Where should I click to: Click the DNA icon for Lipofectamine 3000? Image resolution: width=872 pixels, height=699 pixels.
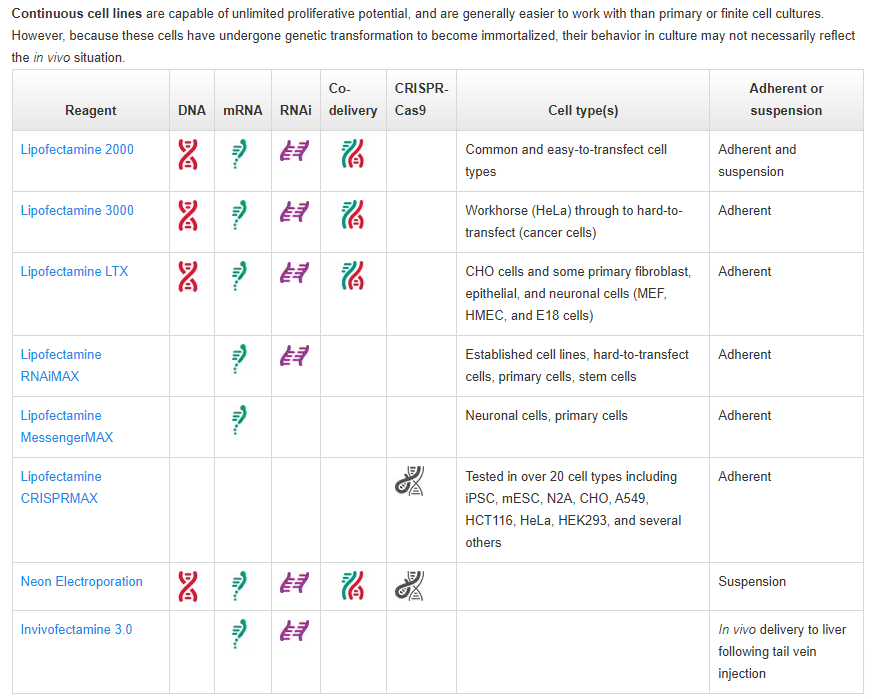(x=188, y=215)
